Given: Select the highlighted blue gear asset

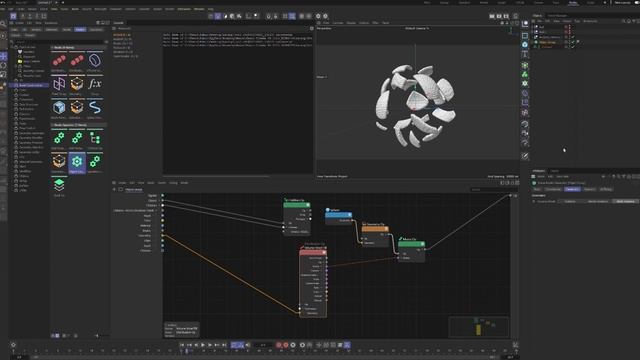Looking at the screenshot, I should click(77, 162).
